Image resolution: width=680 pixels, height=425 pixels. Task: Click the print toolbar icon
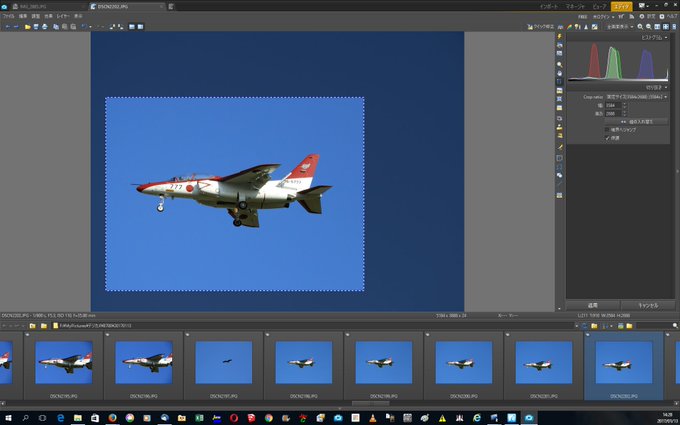[x=45, y=27]
